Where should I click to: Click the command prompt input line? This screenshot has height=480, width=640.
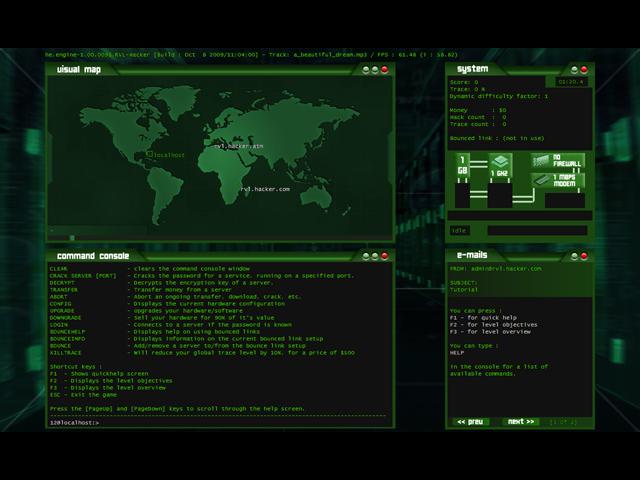point(220,423)
